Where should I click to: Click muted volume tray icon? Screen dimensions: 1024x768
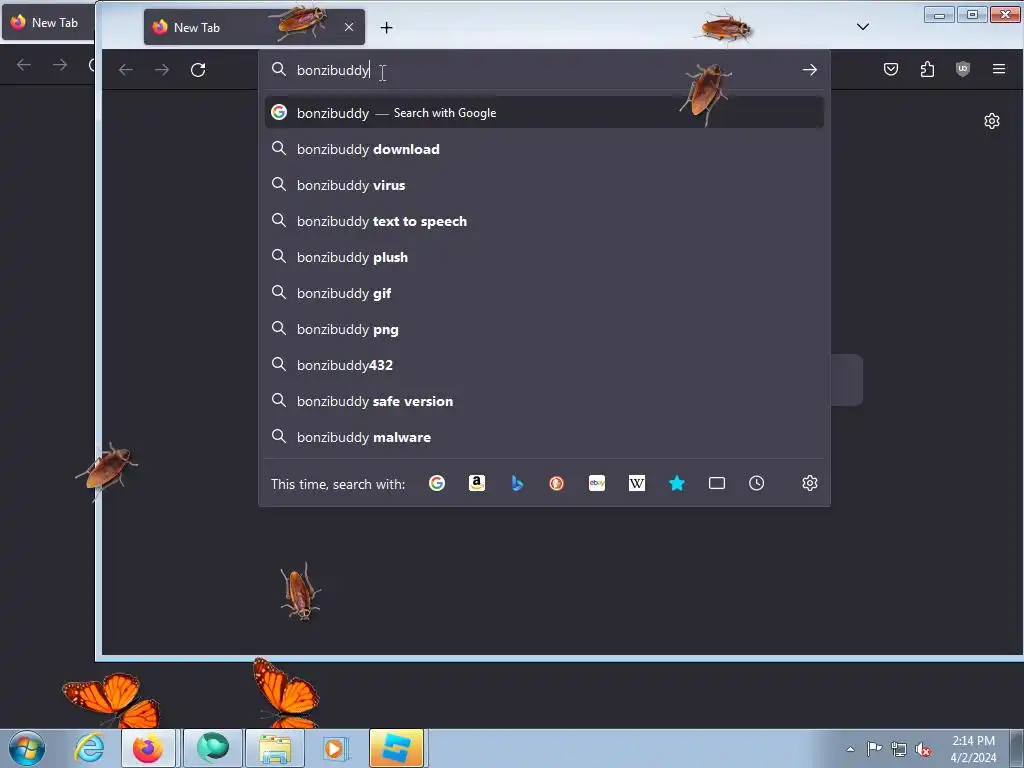click(x=923, y=749)
